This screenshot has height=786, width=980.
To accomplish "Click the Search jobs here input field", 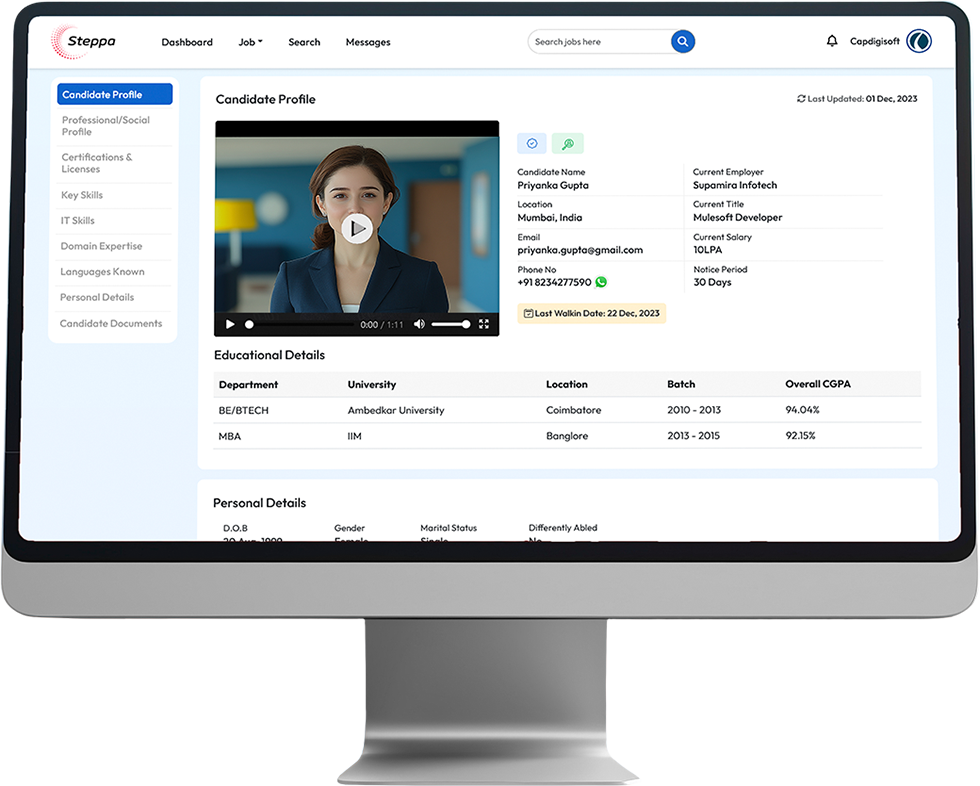I will 598,42.
